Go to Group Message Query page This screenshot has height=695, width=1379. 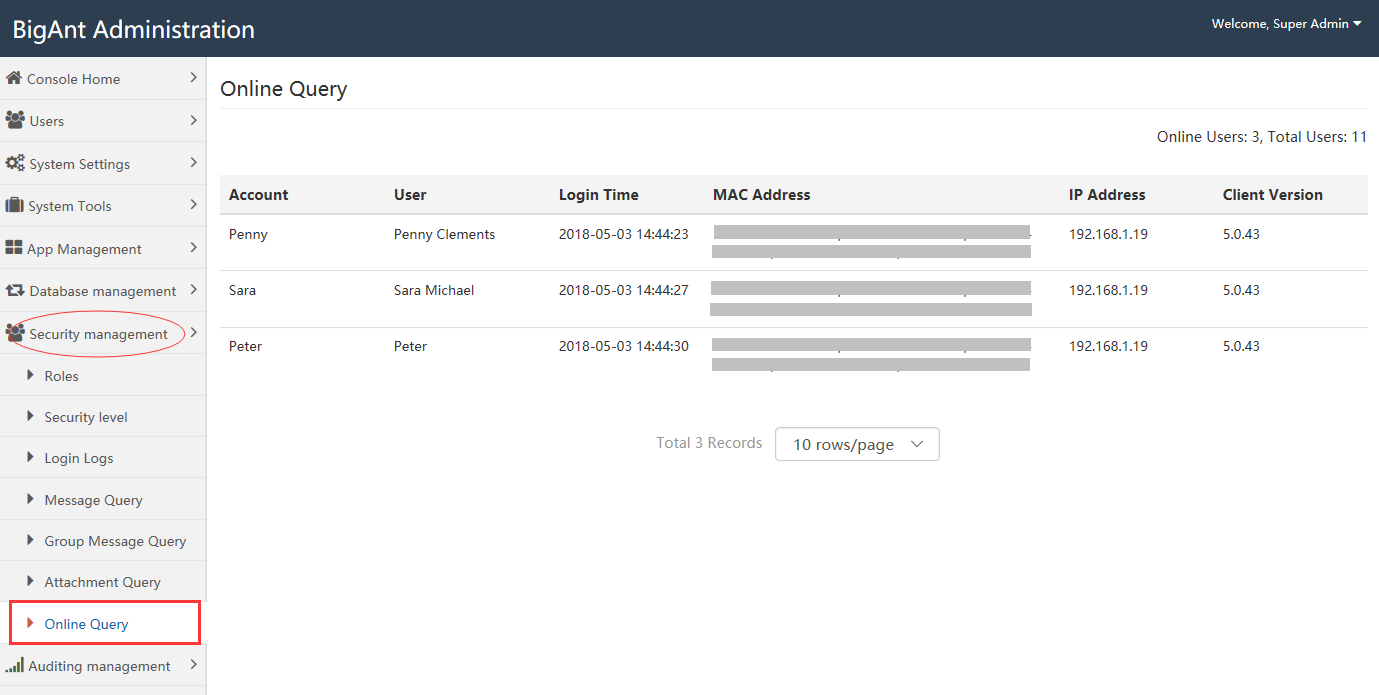[115, 541]
